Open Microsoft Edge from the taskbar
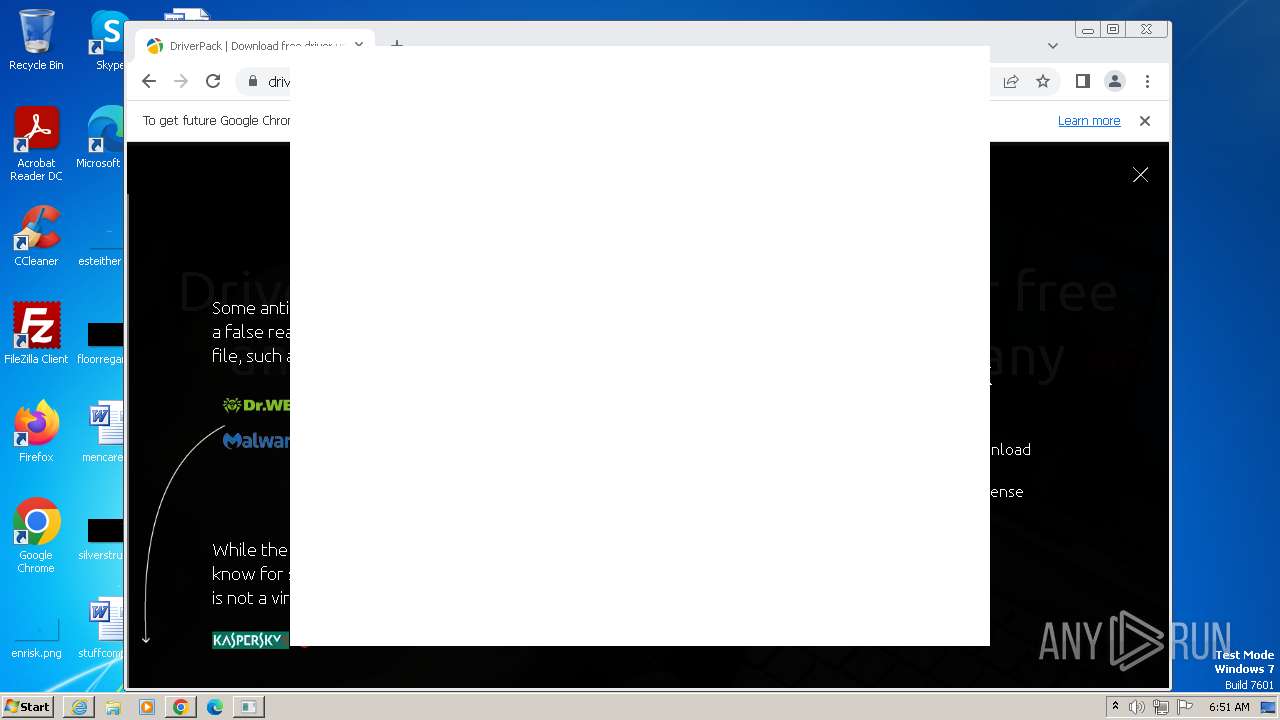Screen dimensions: 1280x720 click(215, 707)
